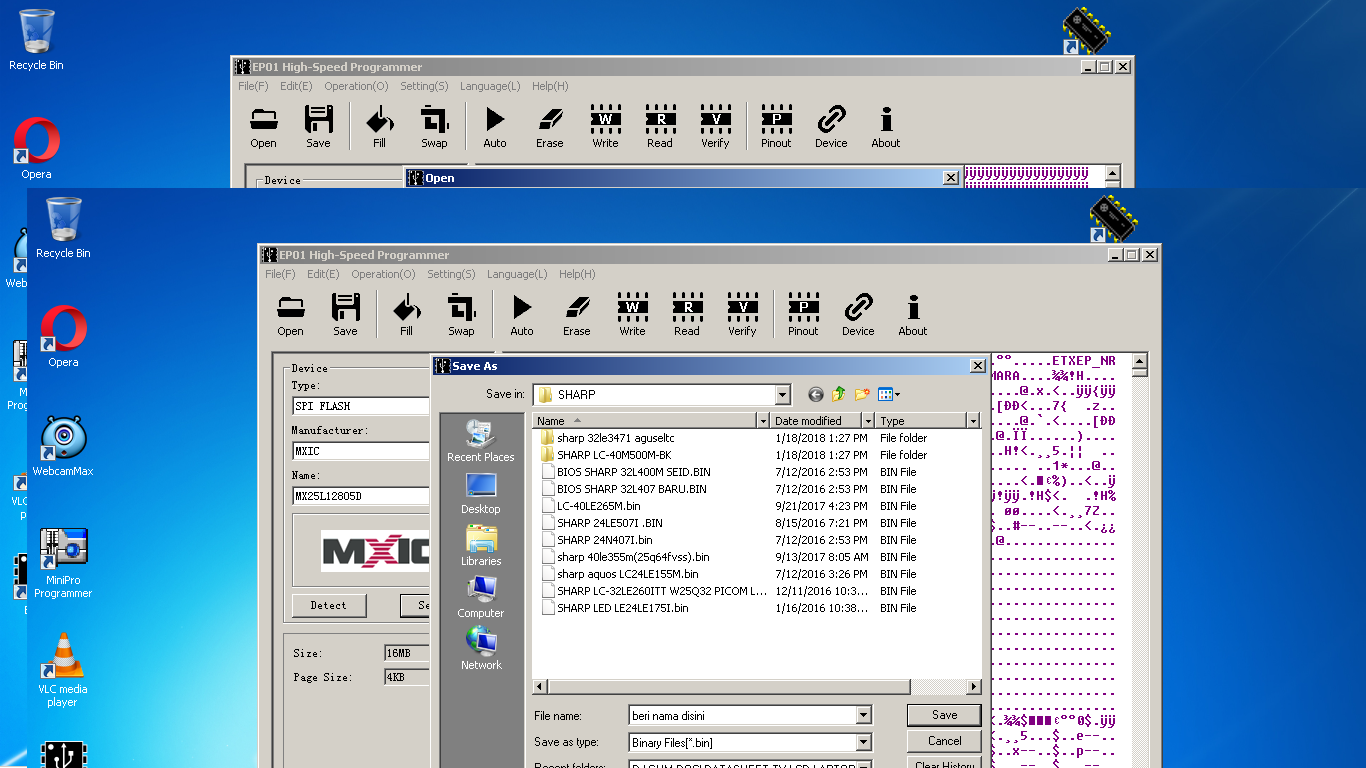
Task: Click file list horizontal scrollbar right arrow
Action: 974,687
